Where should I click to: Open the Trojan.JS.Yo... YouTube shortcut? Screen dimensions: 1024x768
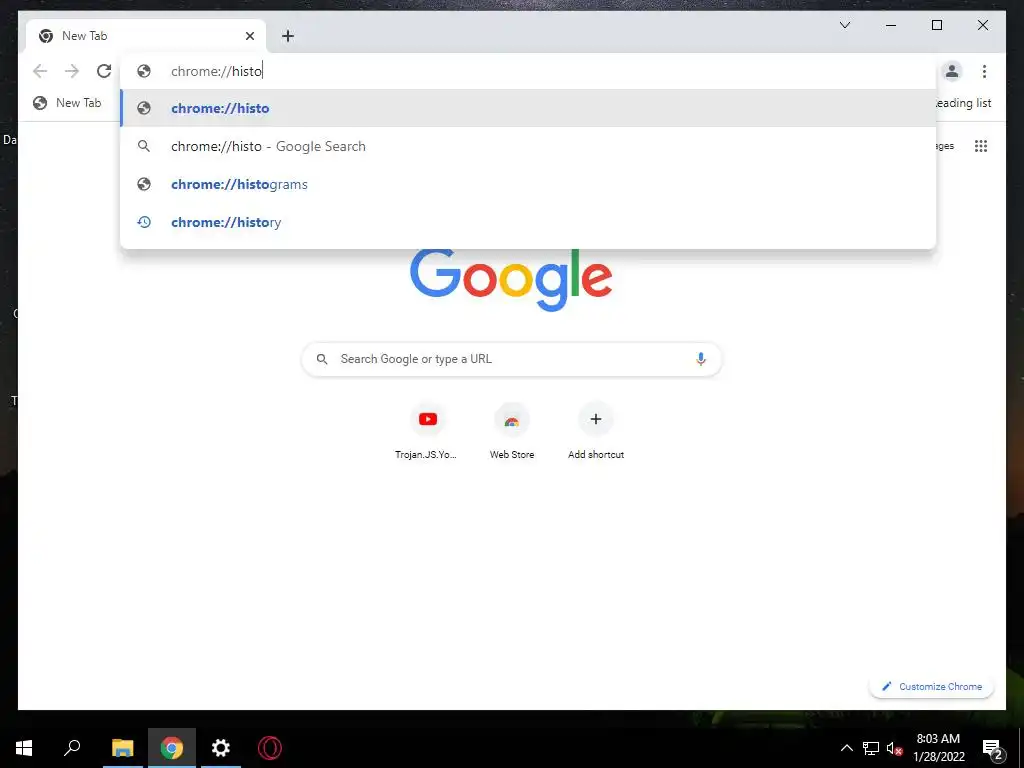(x=427, y=432)
